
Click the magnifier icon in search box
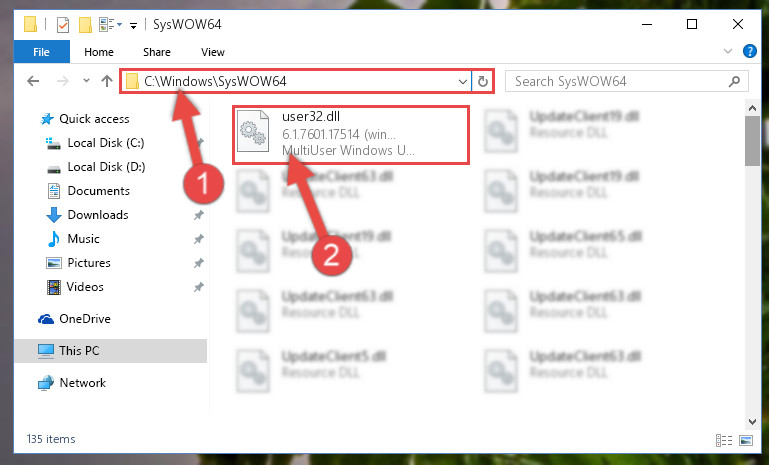734,81
